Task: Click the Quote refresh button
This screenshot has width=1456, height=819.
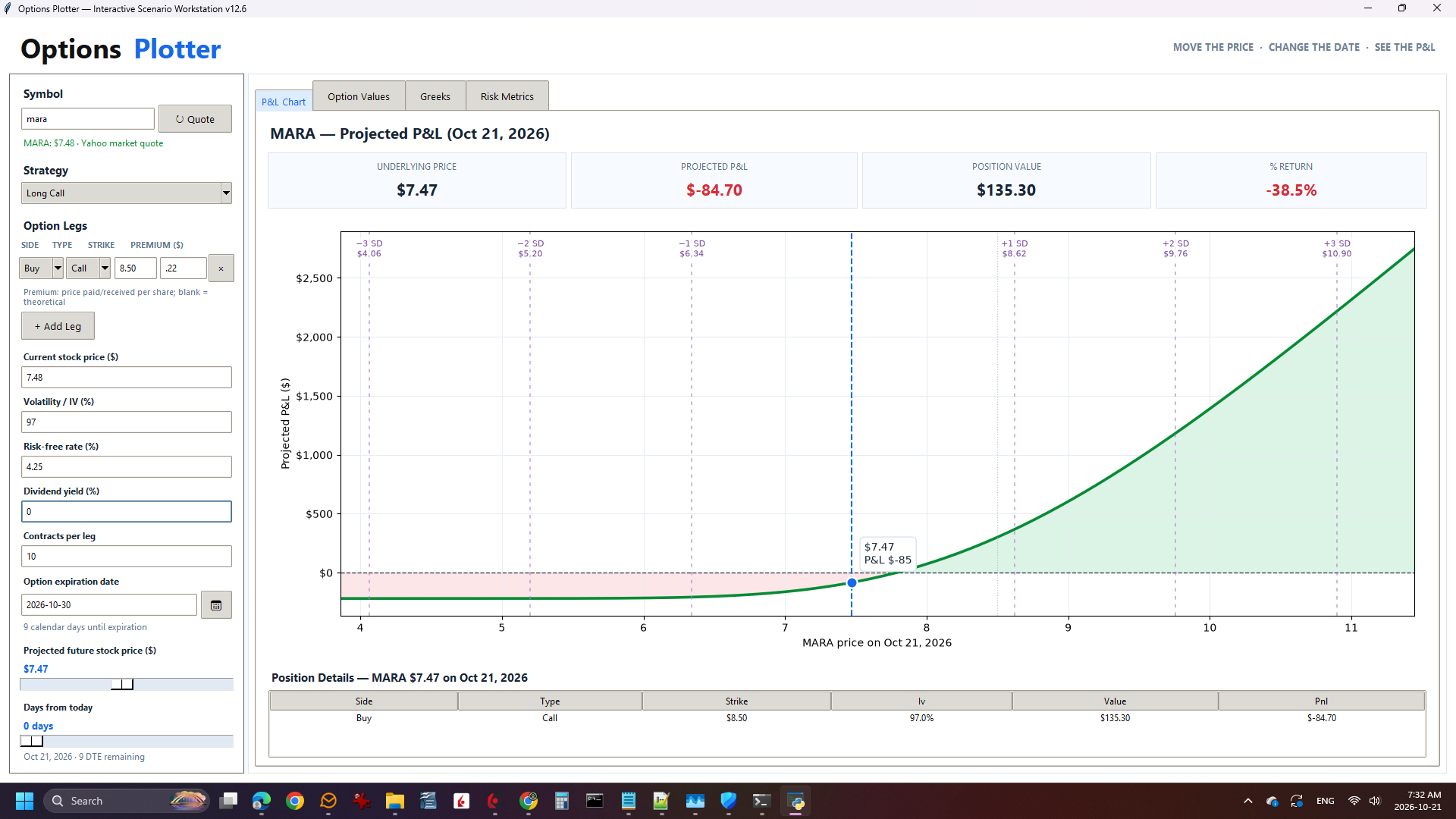Action: [x=195, y=119]
